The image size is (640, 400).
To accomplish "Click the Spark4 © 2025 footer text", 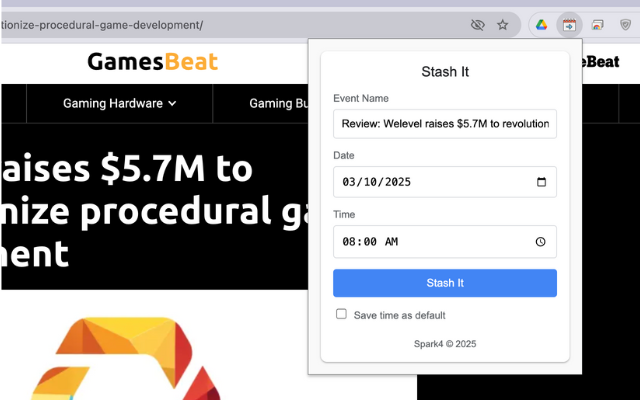I will click(445, 344).
